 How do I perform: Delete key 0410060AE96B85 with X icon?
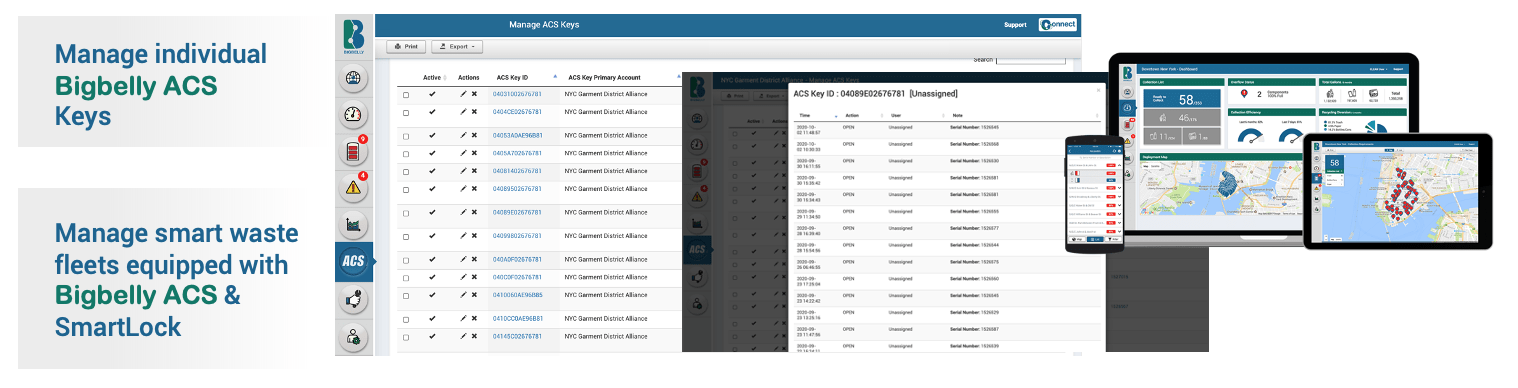click(x=474, y=295)
